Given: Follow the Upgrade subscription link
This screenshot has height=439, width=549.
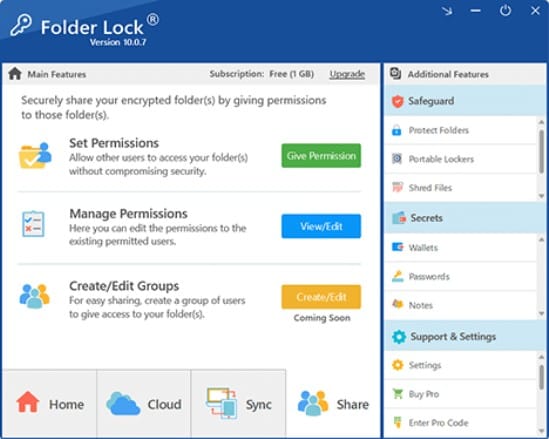Looking at the screenshot, I should click(347, 74).
